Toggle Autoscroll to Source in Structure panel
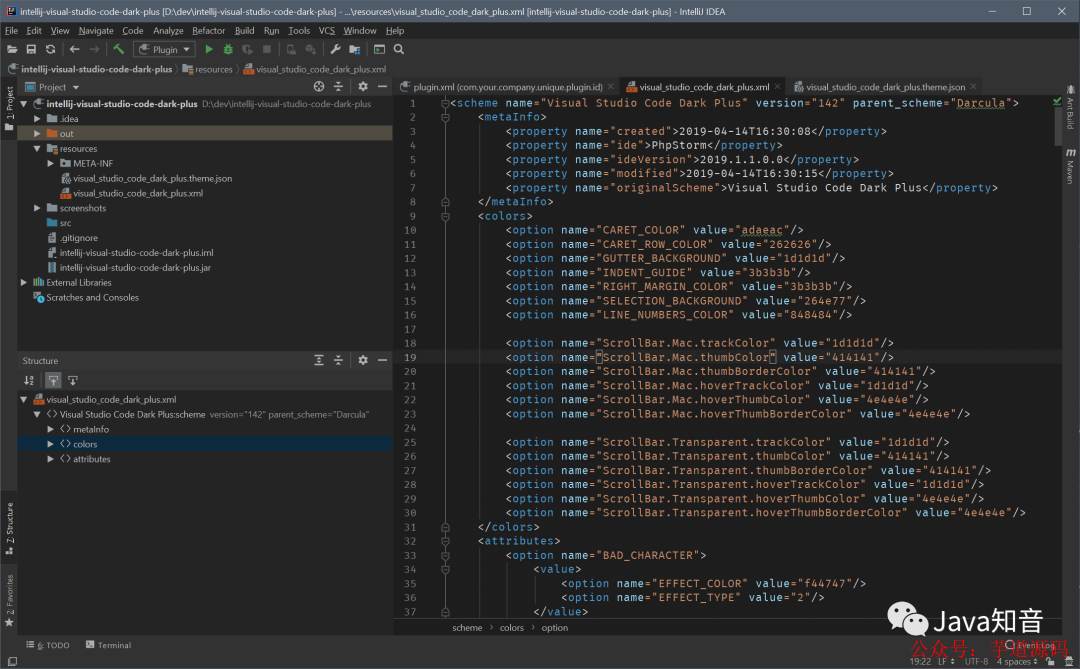The height and width of the screenshot is (669, 1080). (53, 380)
